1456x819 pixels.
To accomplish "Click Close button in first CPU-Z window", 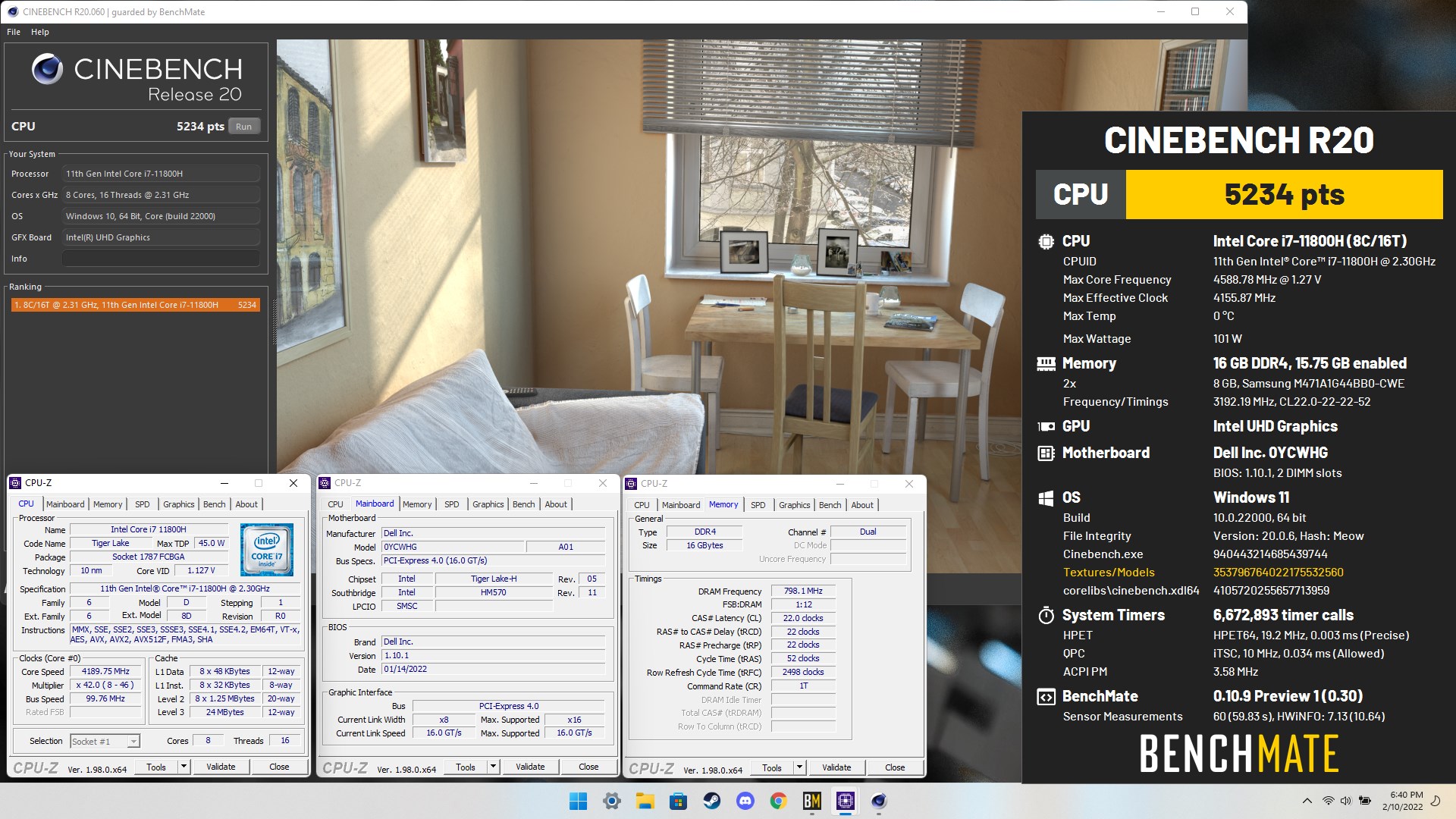I will click(x=279, y=767).
